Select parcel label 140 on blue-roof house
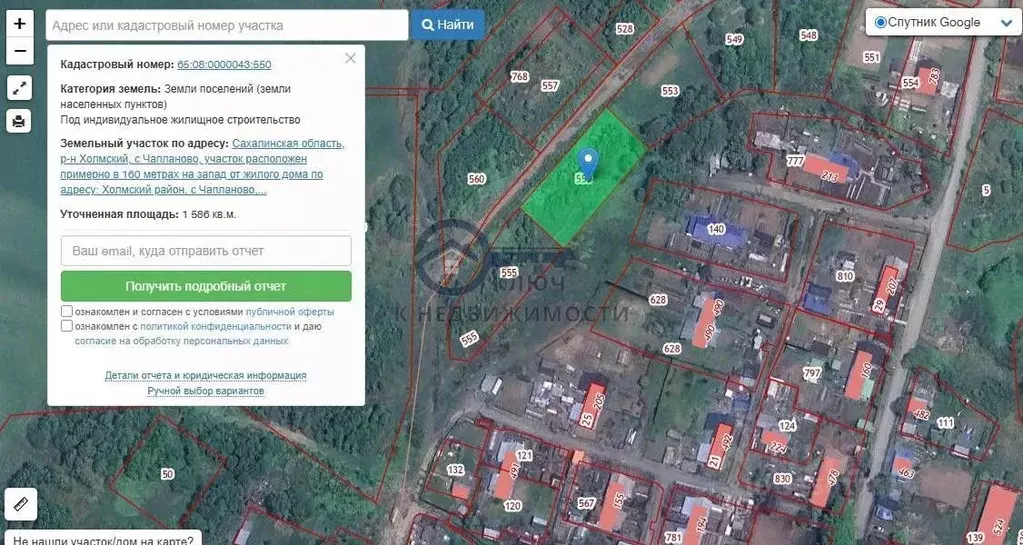 click(x=716, y=228)
